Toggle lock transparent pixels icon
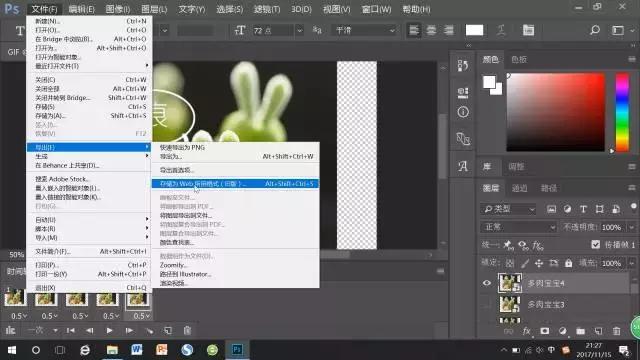 pyautogui.click(x=510, y=263)
